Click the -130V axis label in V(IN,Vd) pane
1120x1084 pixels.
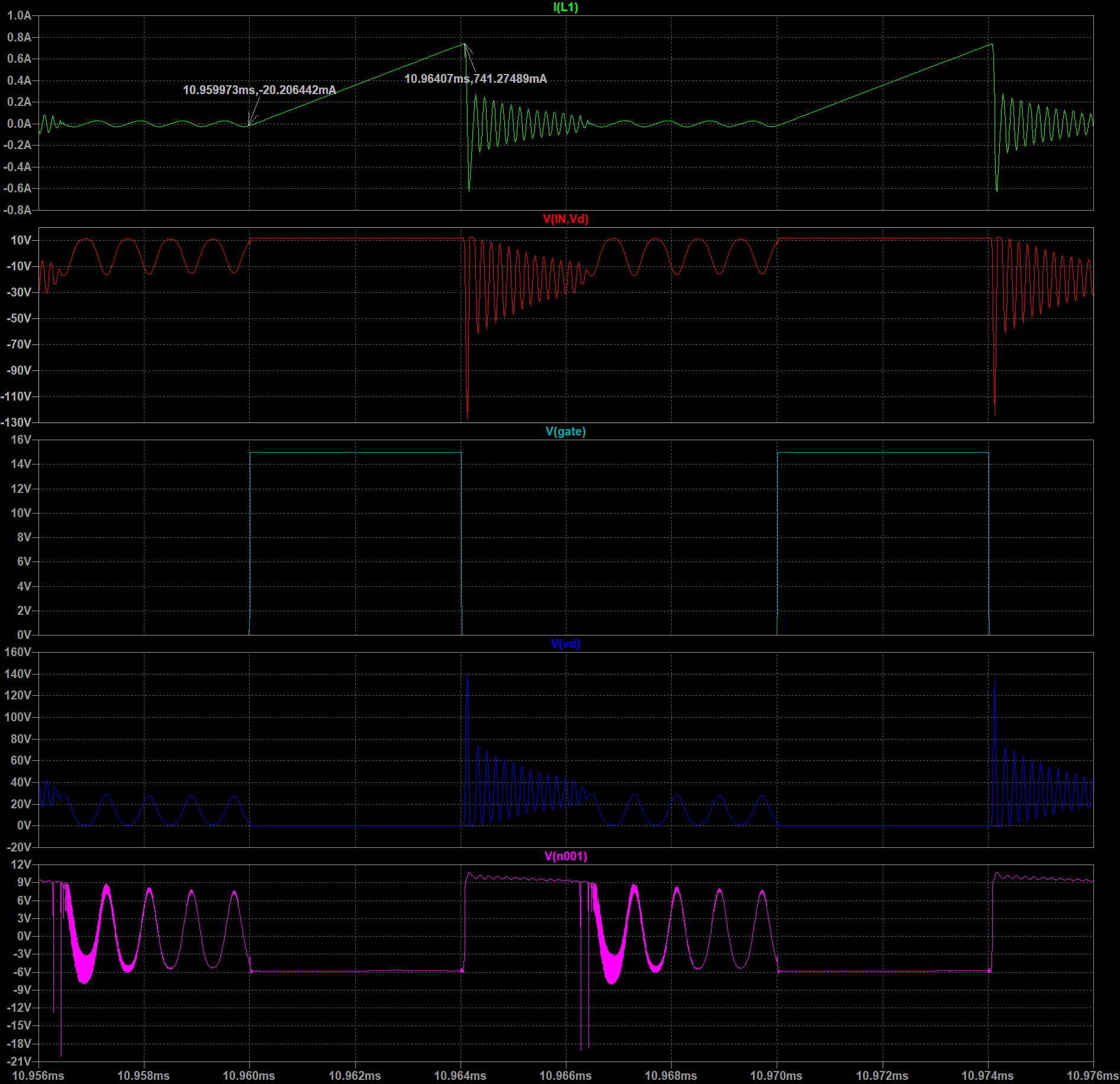pyautogui.click(x=16, y=422)
